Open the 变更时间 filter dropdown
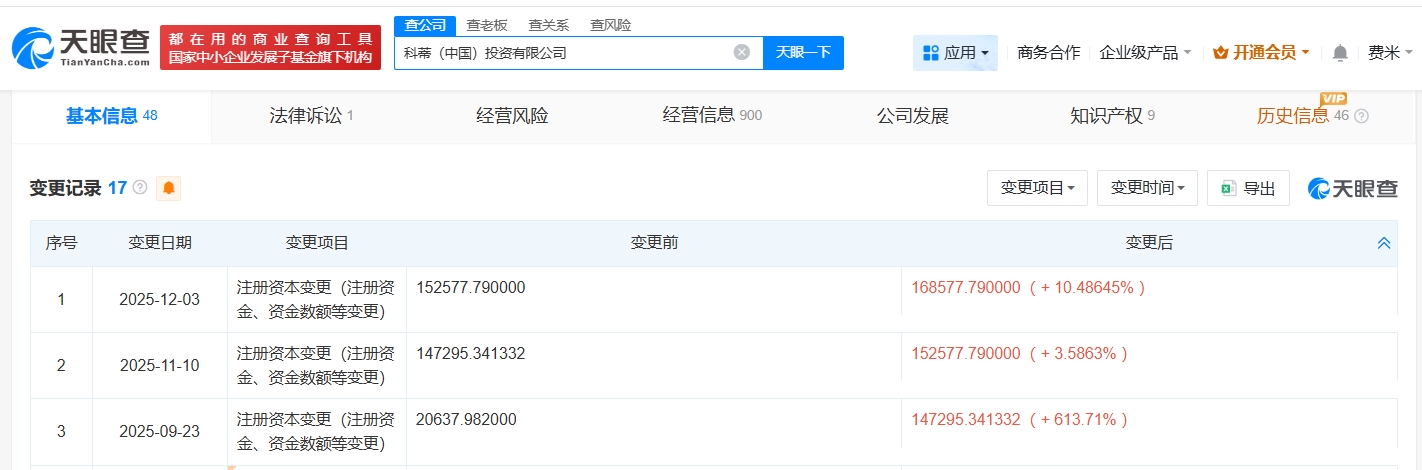The height and width of the screenshot is (470, 1422). (x=1147, y=188)
